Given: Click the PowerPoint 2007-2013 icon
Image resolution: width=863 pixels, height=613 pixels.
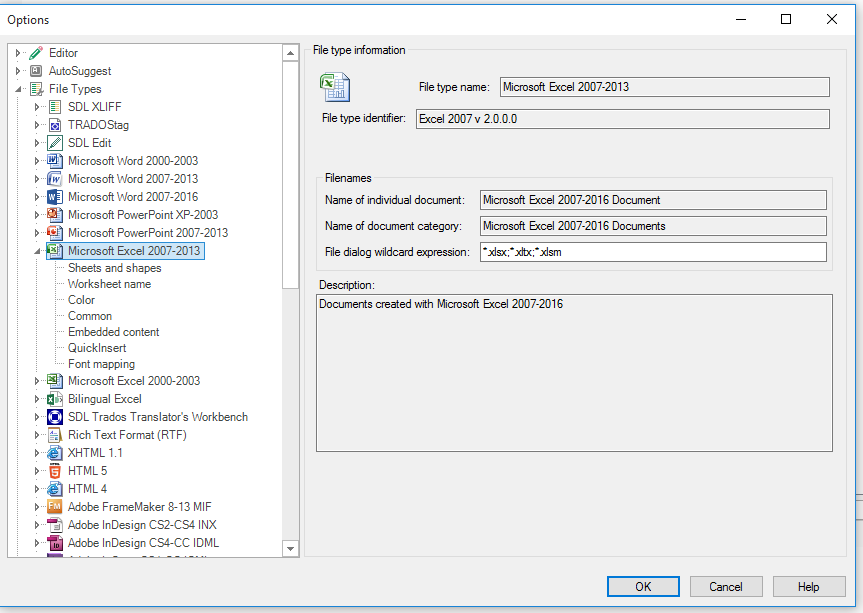Looking at the screenshot, I should click(55, 233).
